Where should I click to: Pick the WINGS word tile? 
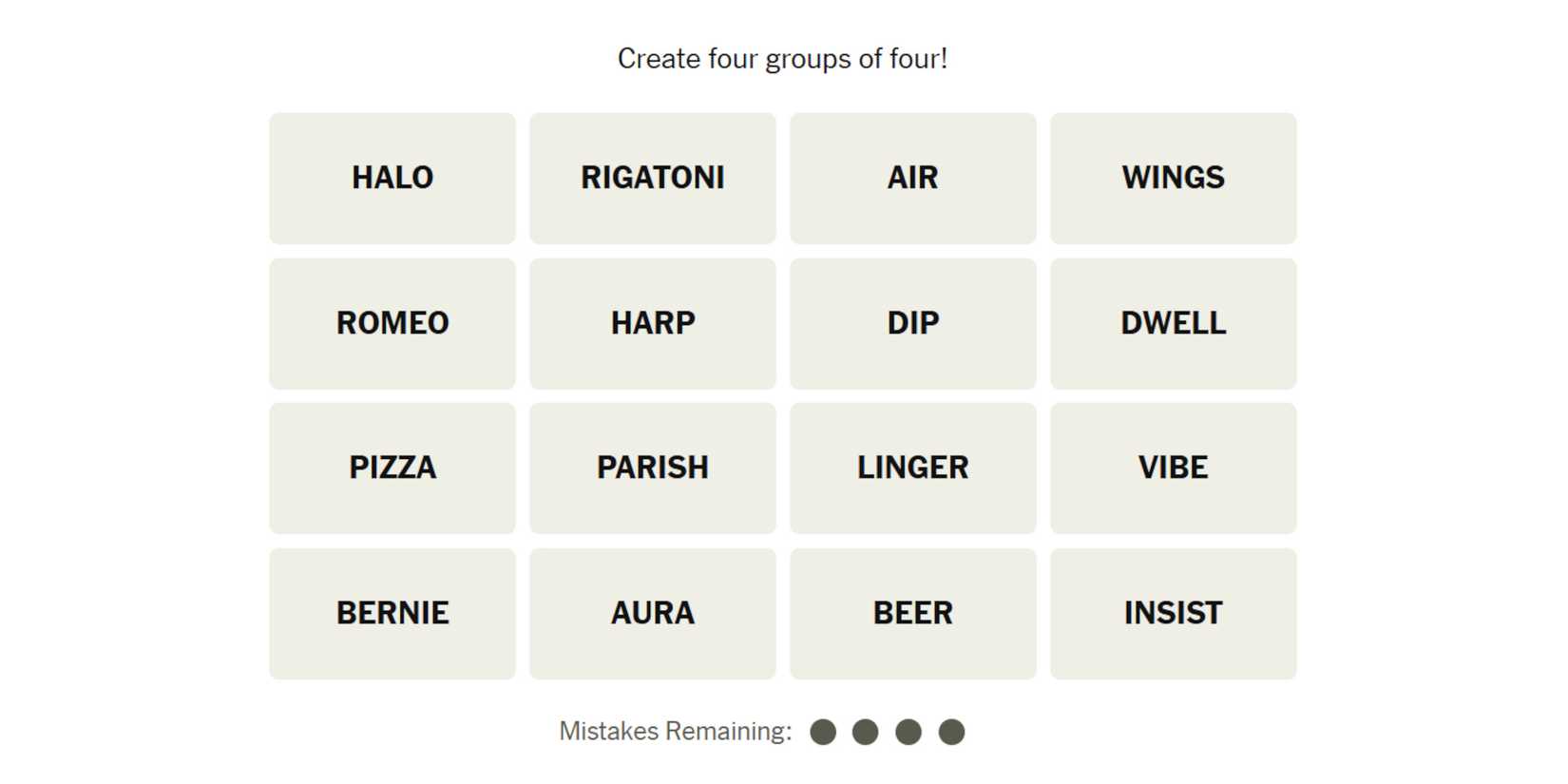[x=1173, y=178]
